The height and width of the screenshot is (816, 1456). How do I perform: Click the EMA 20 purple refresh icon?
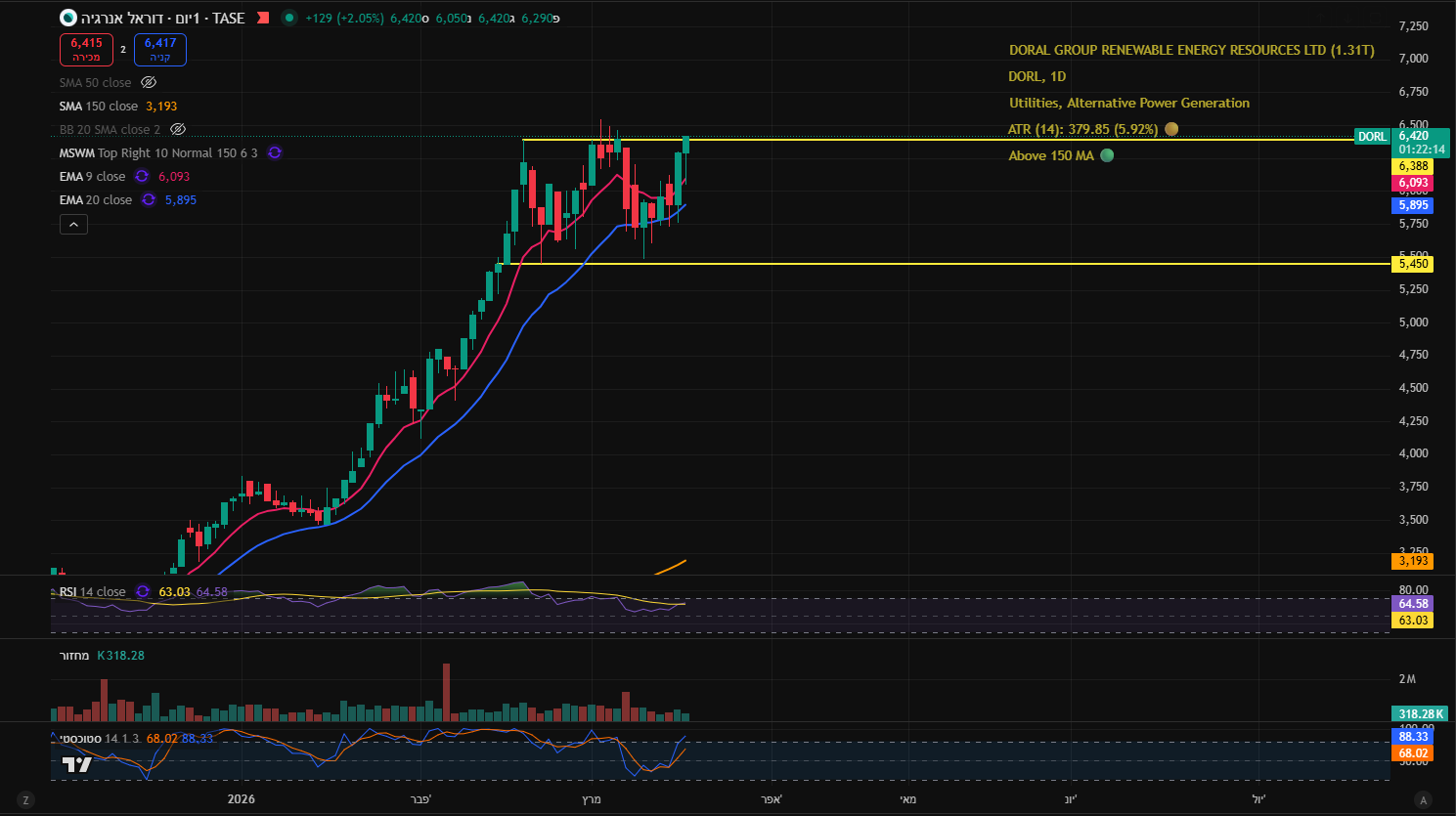pos(149,199)
